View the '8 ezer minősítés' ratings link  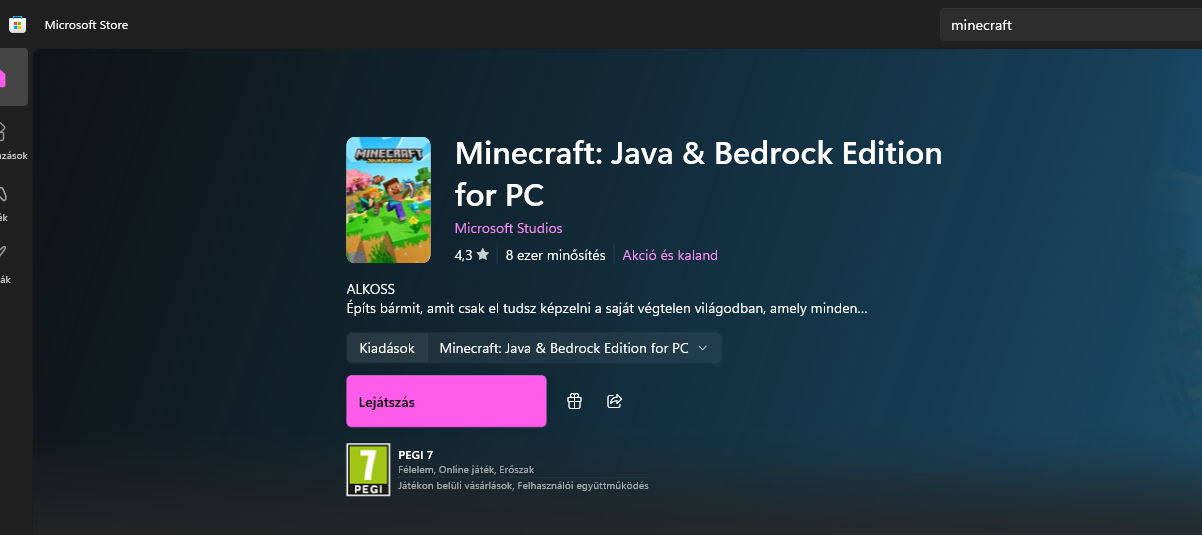click(x=555, y=255)
